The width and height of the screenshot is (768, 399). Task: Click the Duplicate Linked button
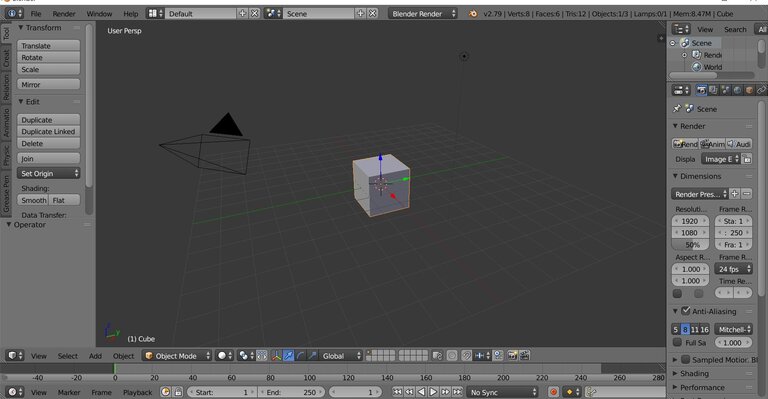(48, 131)
